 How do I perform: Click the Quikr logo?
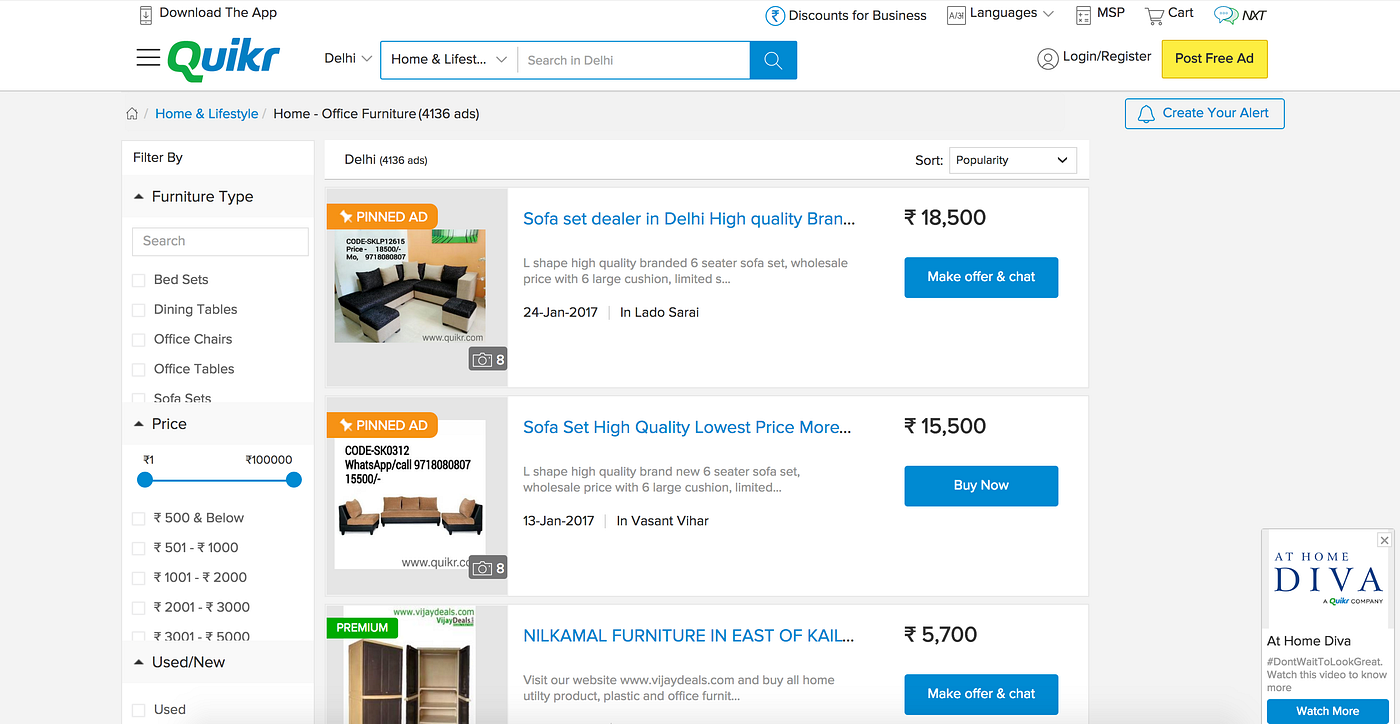(224, 59)
